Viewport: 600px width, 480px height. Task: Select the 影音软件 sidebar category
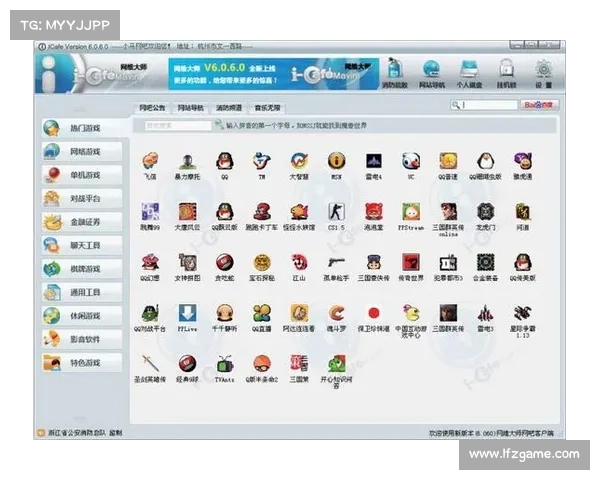pyautogui.click(x=82, y=339)
